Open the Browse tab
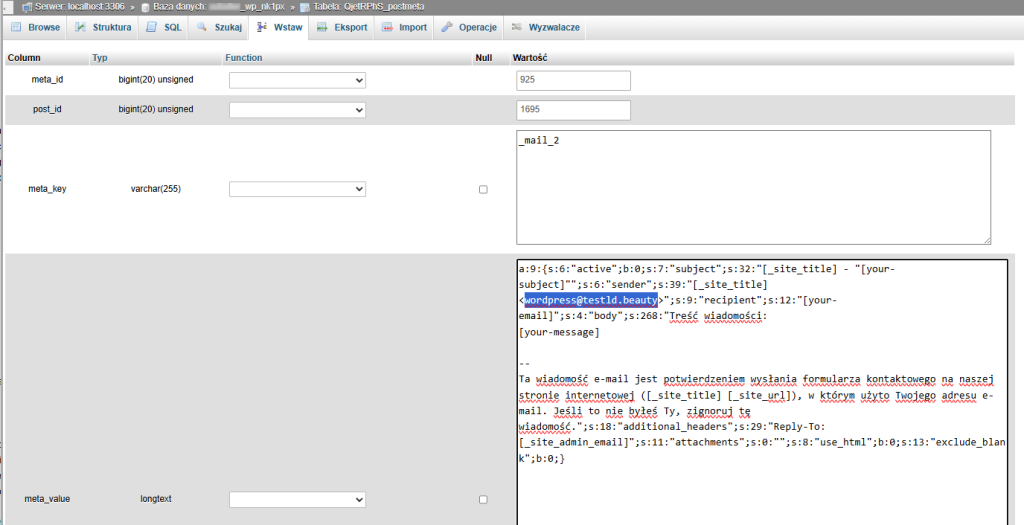Viewport: 1024px width, 525px height. [35, 27]
